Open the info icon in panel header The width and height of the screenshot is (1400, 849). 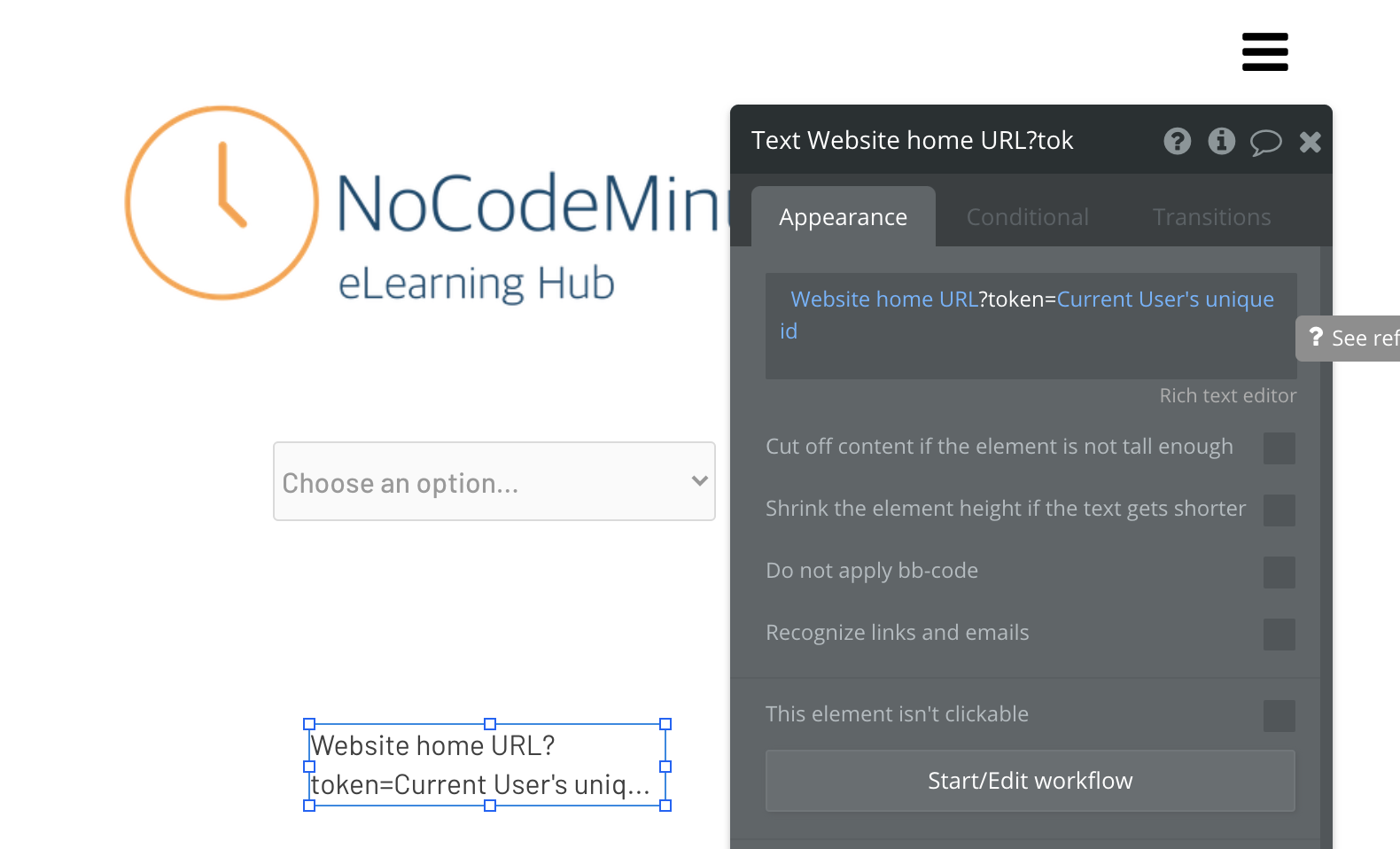click(x=1221, y=141)
